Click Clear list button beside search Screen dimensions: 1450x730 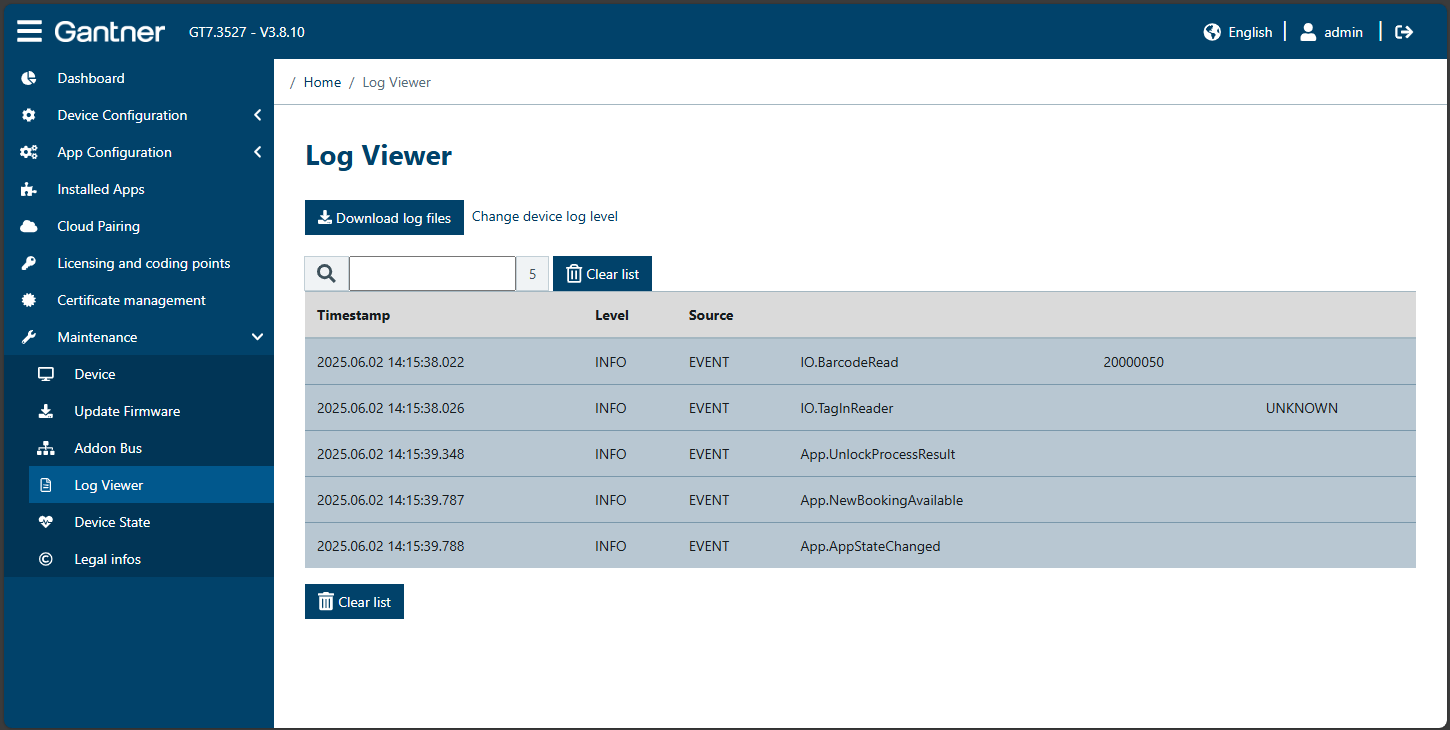[602, 273]
